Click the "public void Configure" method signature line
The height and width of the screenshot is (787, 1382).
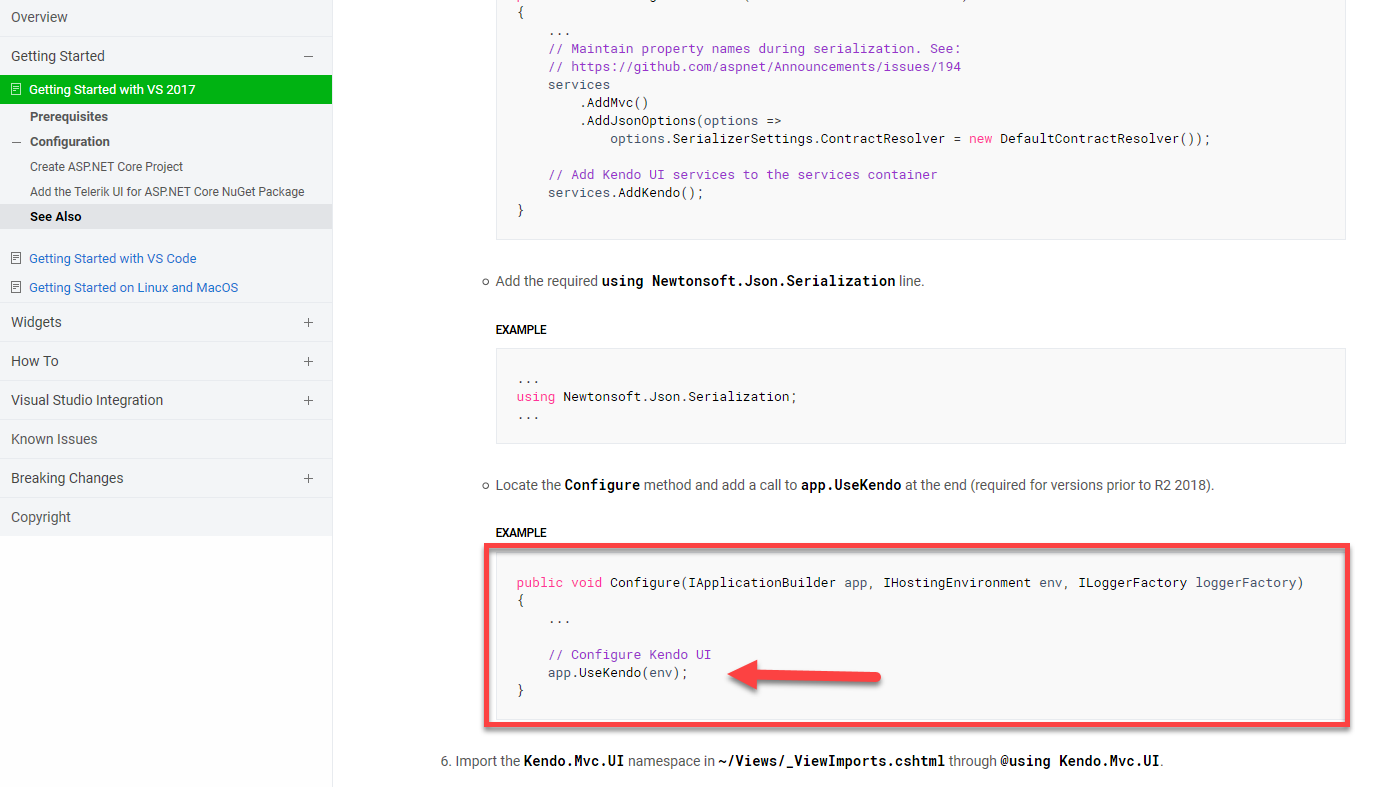pyautogui.click(x=910, y=583)
